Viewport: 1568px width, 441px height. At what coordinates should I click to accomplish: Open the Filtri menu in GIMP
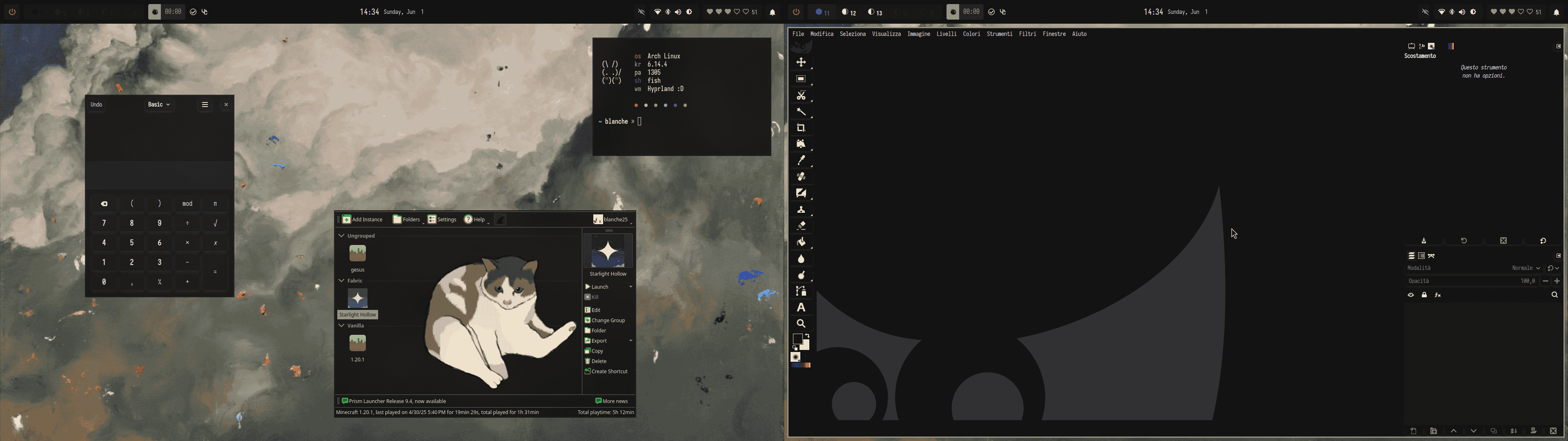coord(1027,34)
